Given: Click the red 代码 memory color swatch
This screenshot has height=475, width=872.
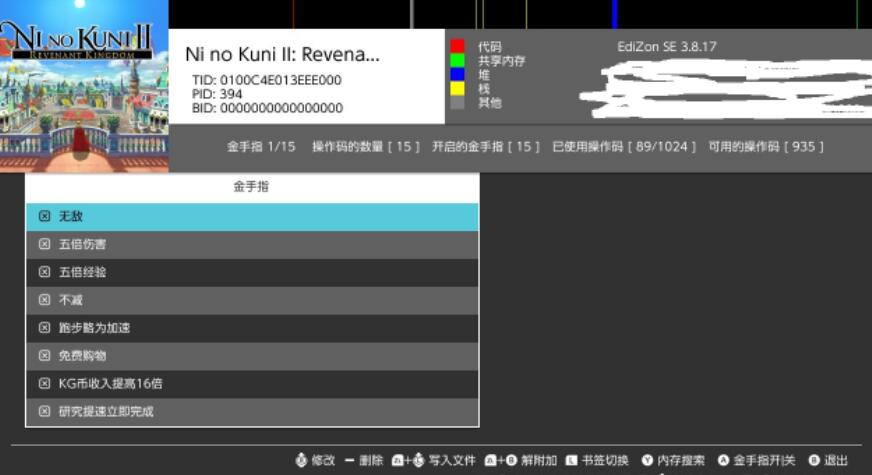Looking at the screenshot, I should [457, 46].
